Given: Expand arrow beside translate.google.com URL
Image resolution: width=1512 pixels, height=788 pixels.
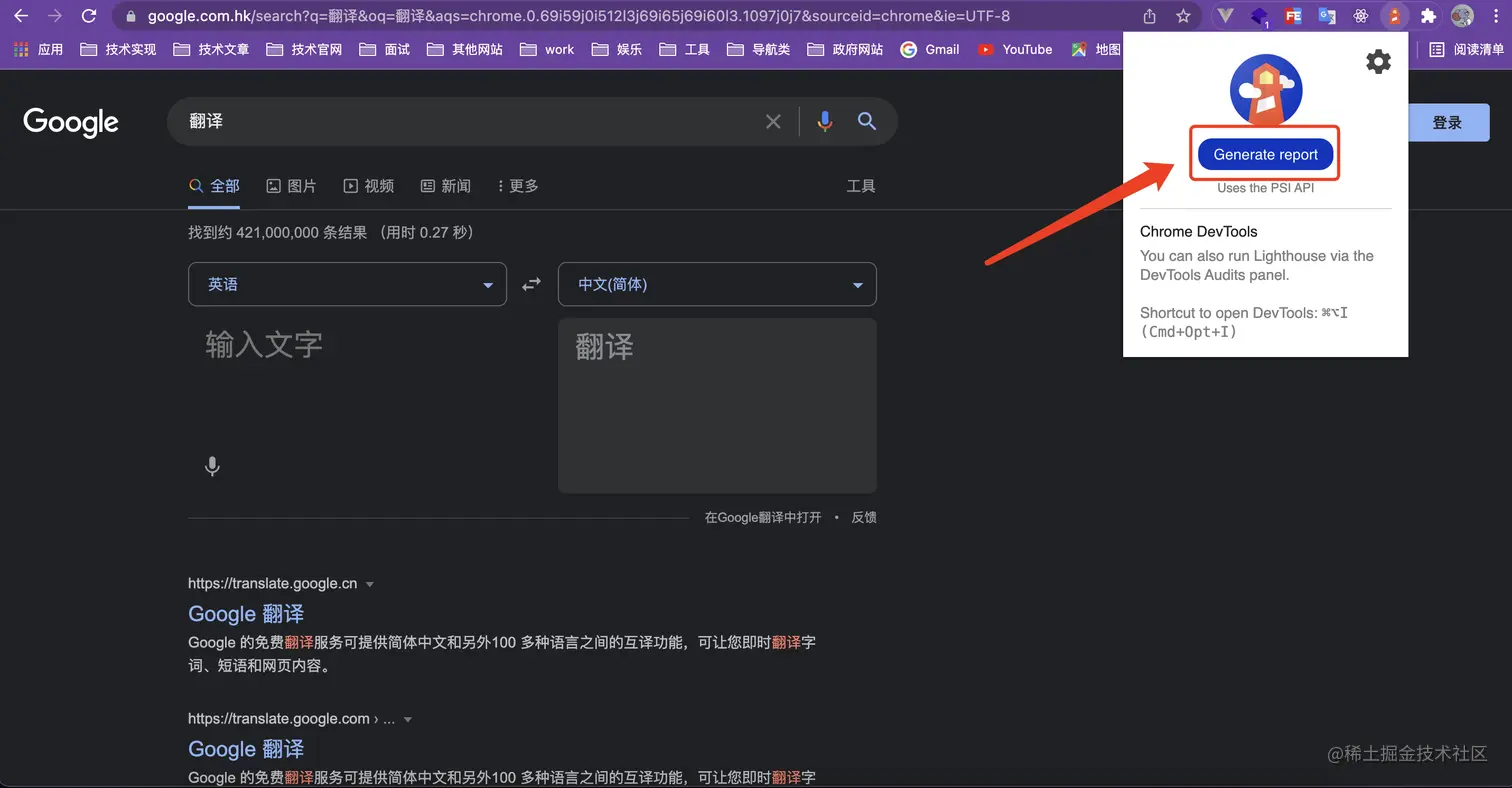Looking at the screenshot, I should tap(407, 719).
